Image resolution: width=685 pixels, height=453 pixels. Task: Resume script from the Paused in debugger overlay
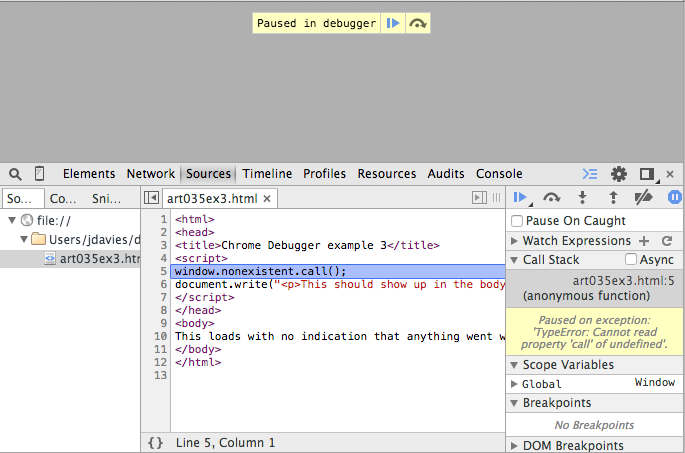click(x=393, y=23)
